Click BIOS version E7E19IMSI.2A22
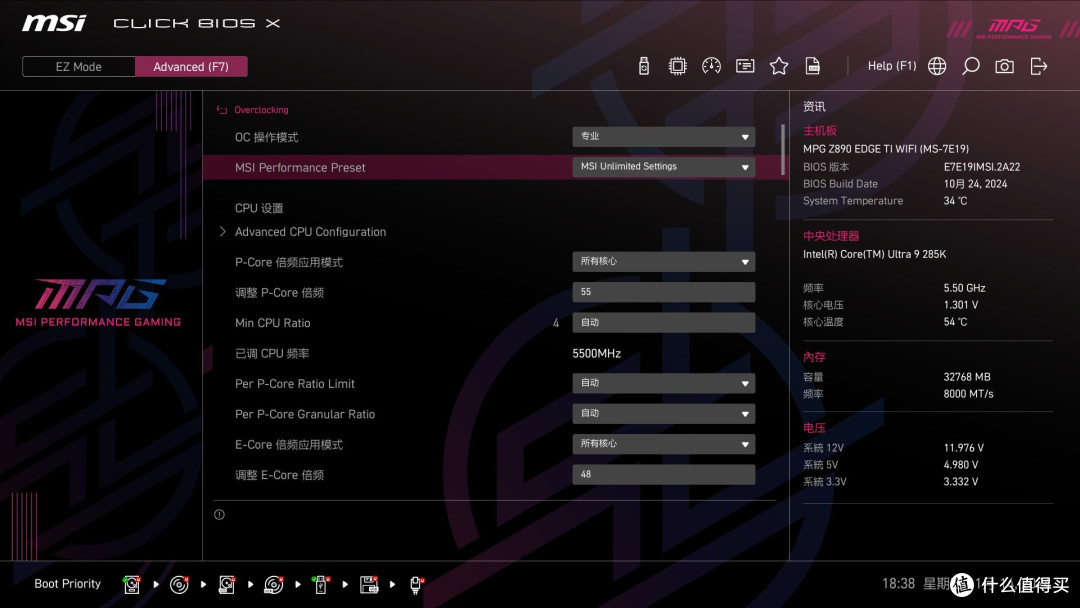Image resolution: width=1080 pixels, height=608 pixels. pyautogui.click(x=982, y=167)
